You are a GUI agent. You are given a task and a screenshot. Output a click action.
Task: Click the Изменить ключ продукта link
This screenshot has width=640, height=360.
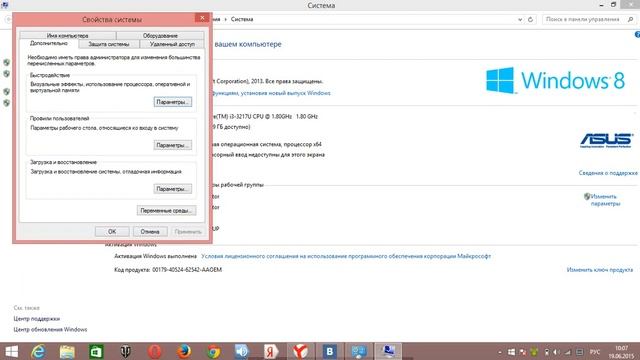pos(600,270)
